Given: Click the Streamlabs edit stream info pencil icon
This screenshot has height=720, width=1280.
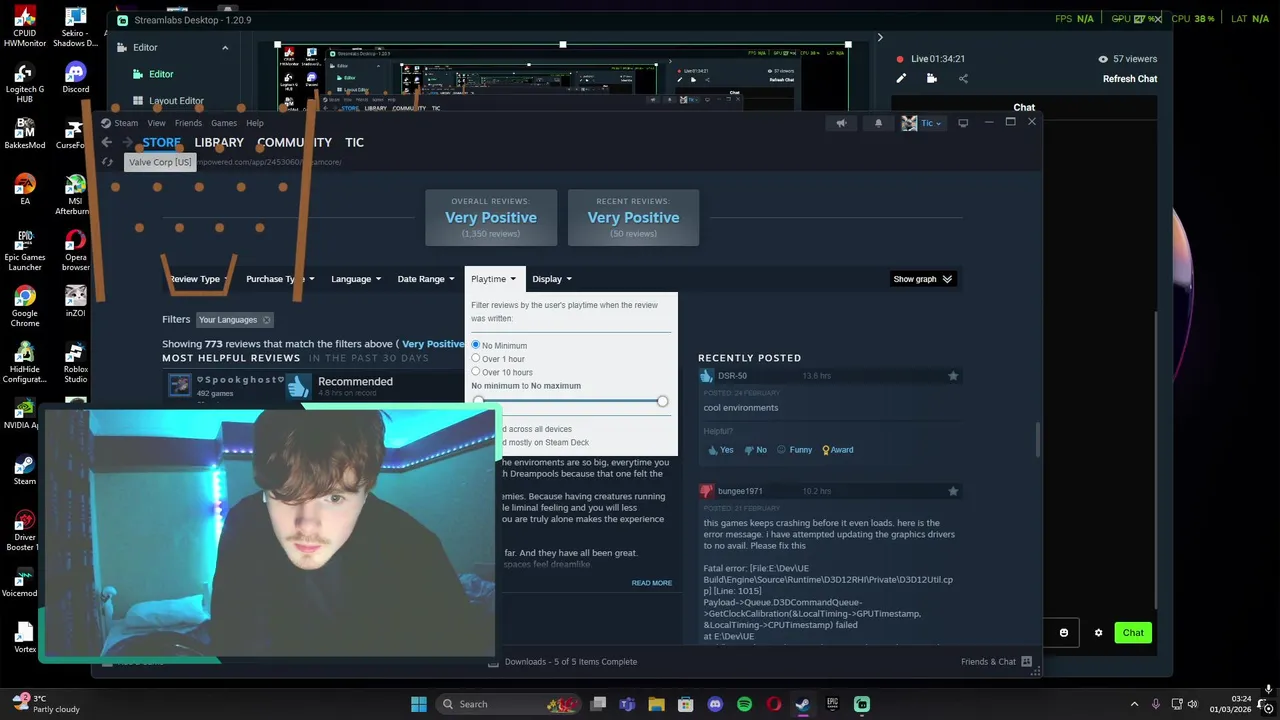Looking at the screenshot, I should [x=901, y=79].
